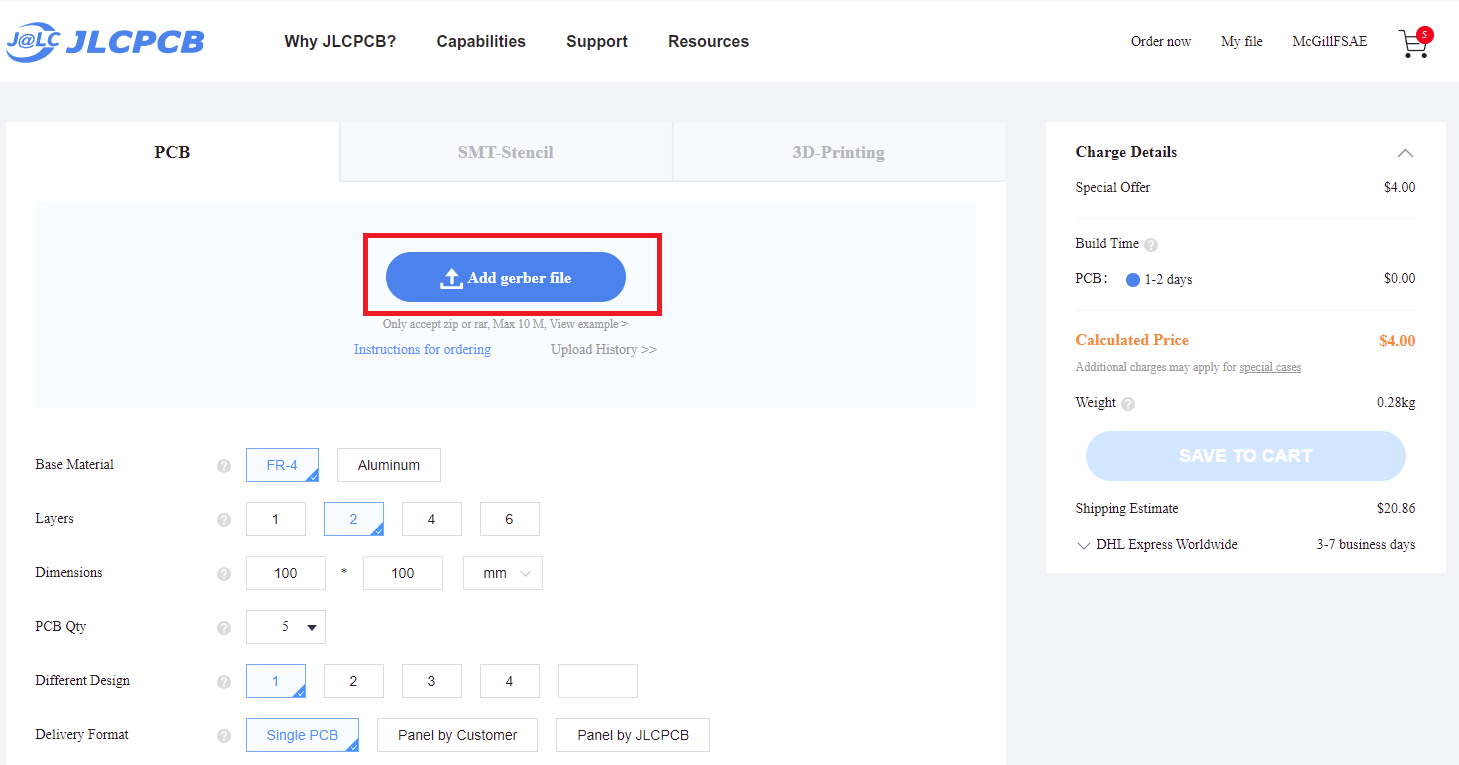Viewport: 1459px width, 765px height.
Task: Click the Special Offer label
Action: pyautogui.click(x=1113, y=187)
